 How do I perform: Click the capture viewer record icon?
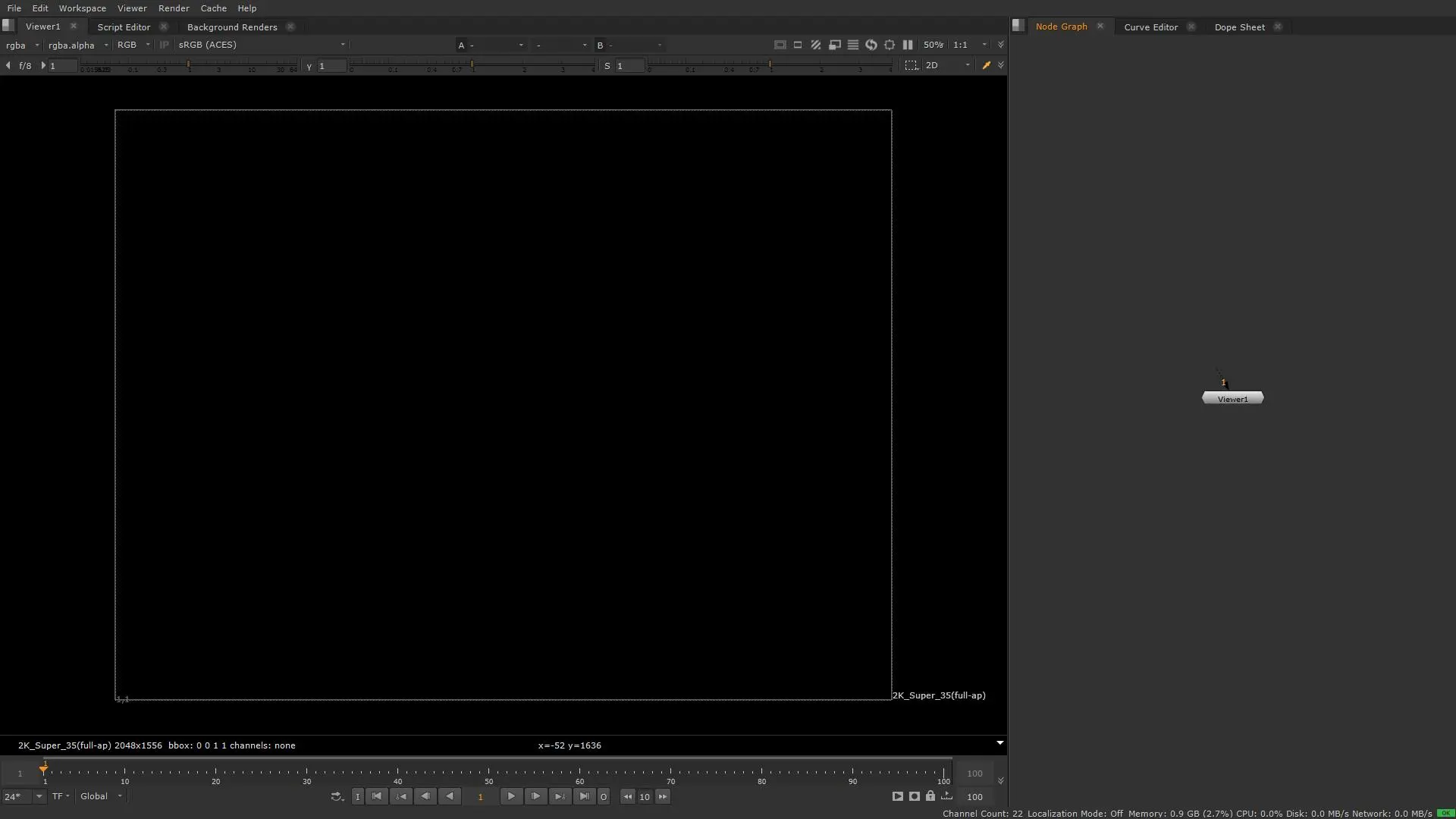915,796
